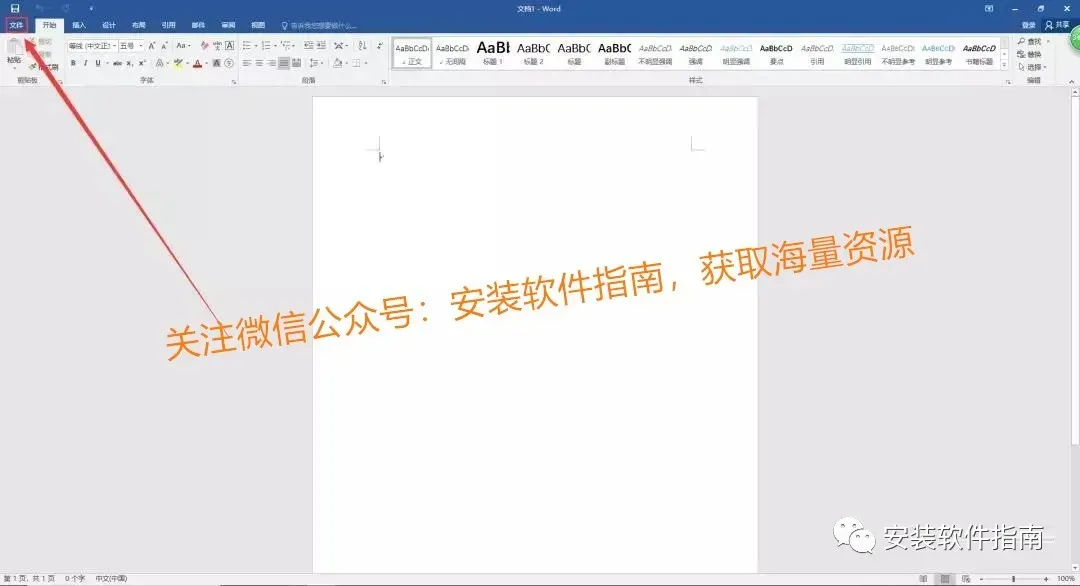This screenshot has height=586, width=1080.
Task: Click the Distributed alignment icon
Action: tap(297, 63)
